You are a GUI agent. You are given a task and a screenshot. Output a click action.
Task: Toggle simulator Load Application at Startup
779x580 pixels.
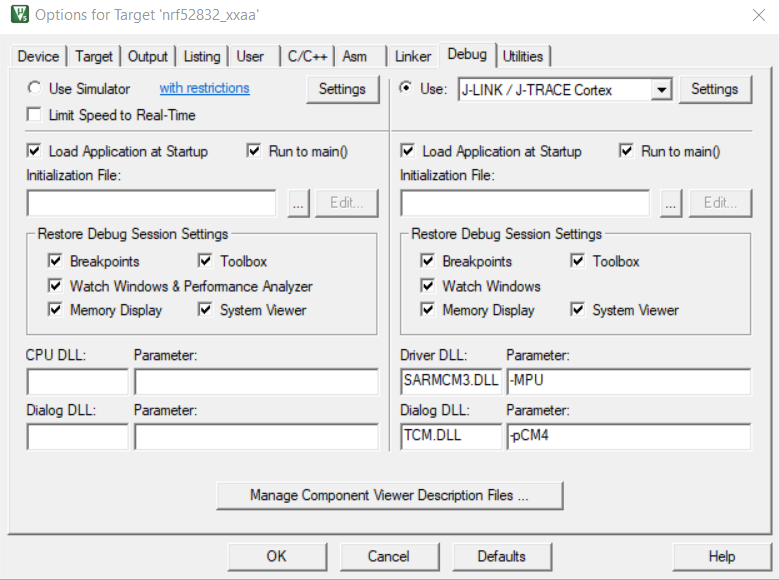34,151
